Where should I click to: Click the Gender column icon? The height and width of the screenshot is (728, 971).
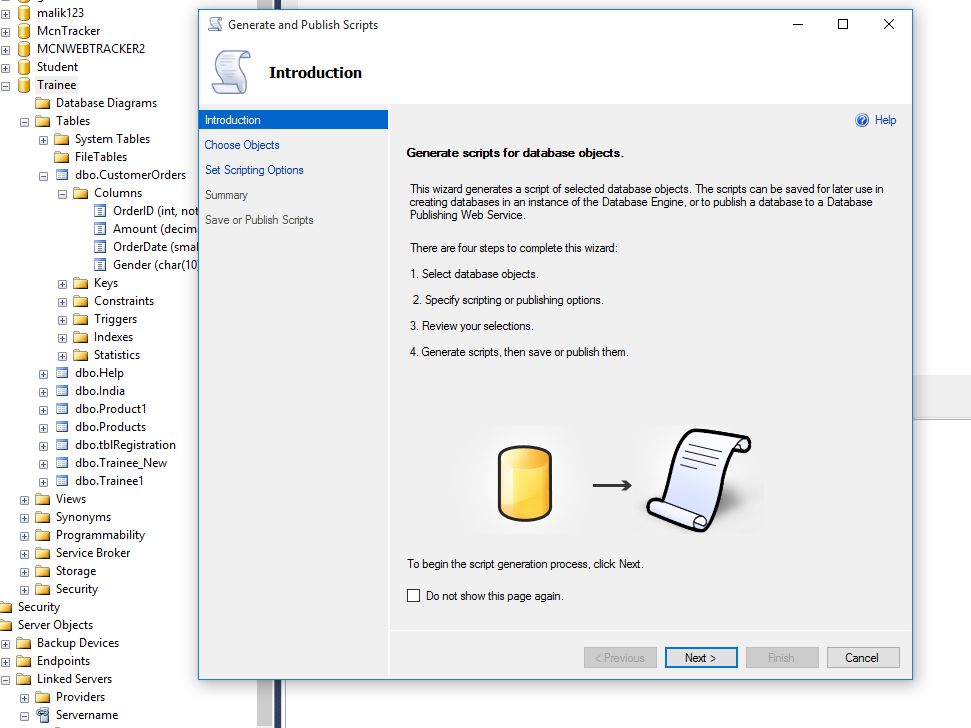click(x=100, y=265)
